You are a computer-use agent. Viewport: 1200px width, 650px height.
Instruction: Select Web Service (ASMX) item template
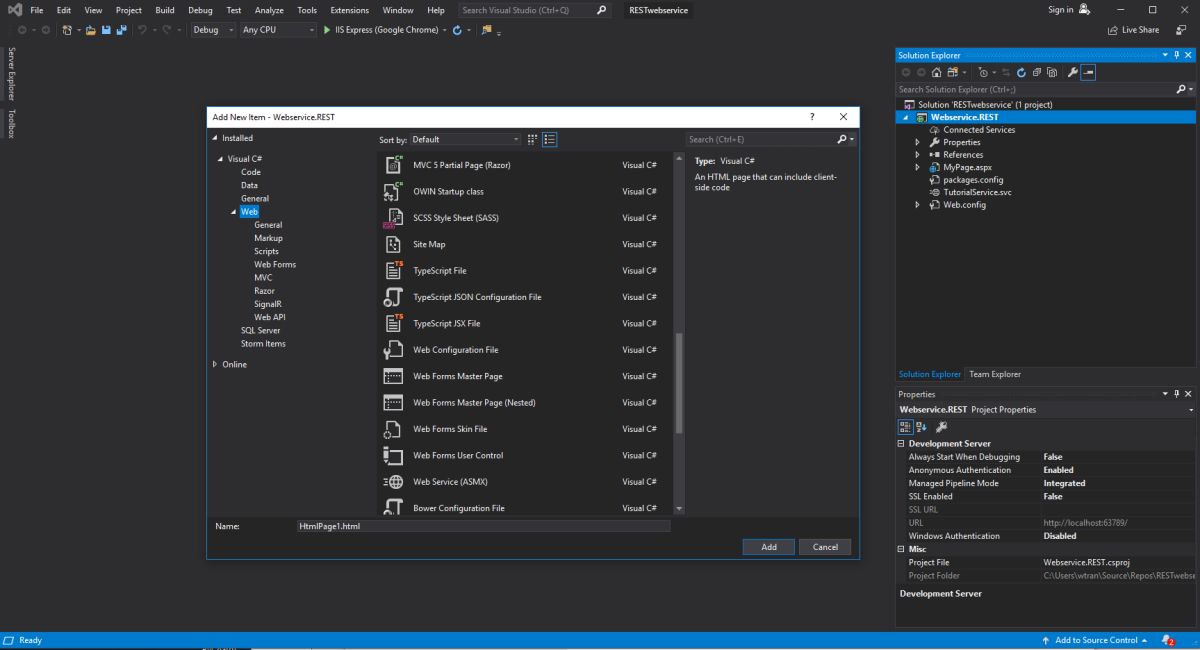(x=518, y=482)
